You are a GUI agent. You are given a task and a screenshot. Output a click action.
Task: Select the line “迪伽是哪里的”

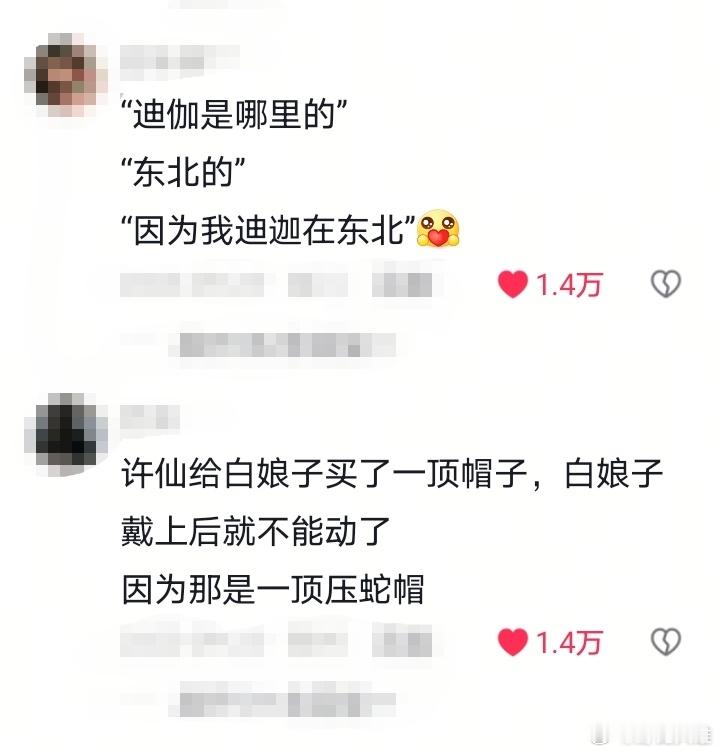(x=234, y=115)
